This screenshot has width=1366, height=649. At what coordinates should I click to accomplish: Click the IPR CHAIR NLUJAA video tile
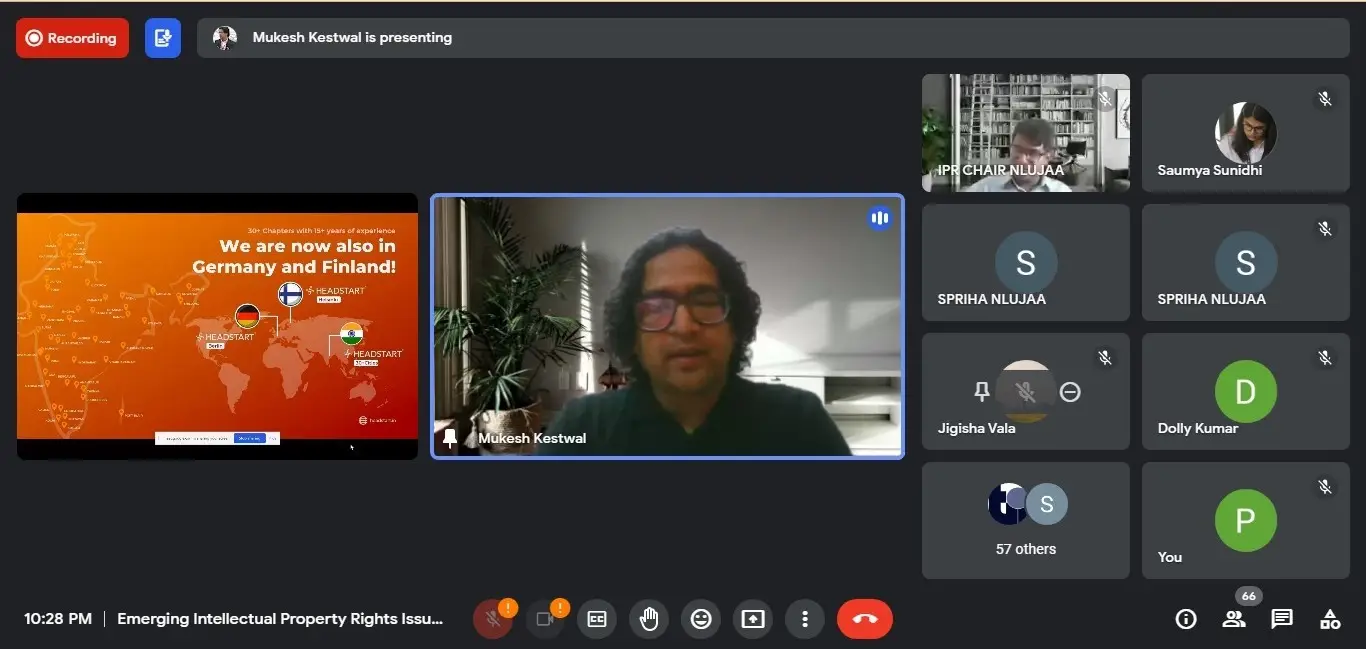point(1026,132)
